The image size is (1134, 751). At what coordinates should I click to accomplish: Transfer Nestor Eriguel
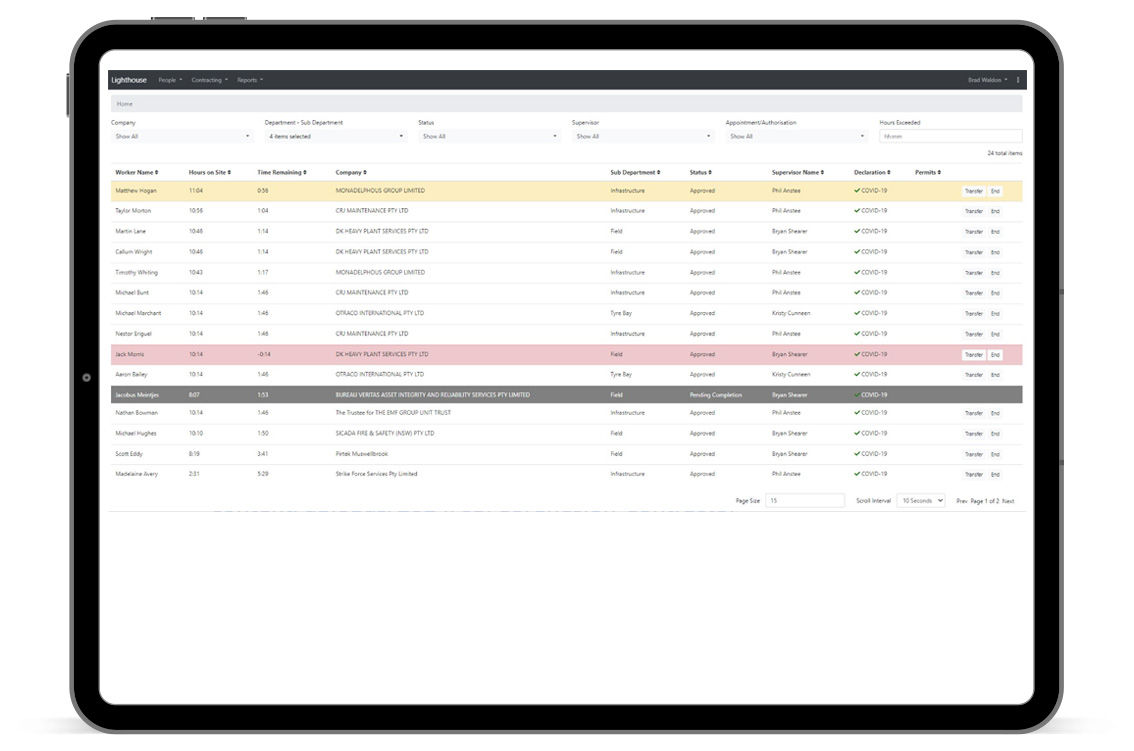click(x=973, y=334)
